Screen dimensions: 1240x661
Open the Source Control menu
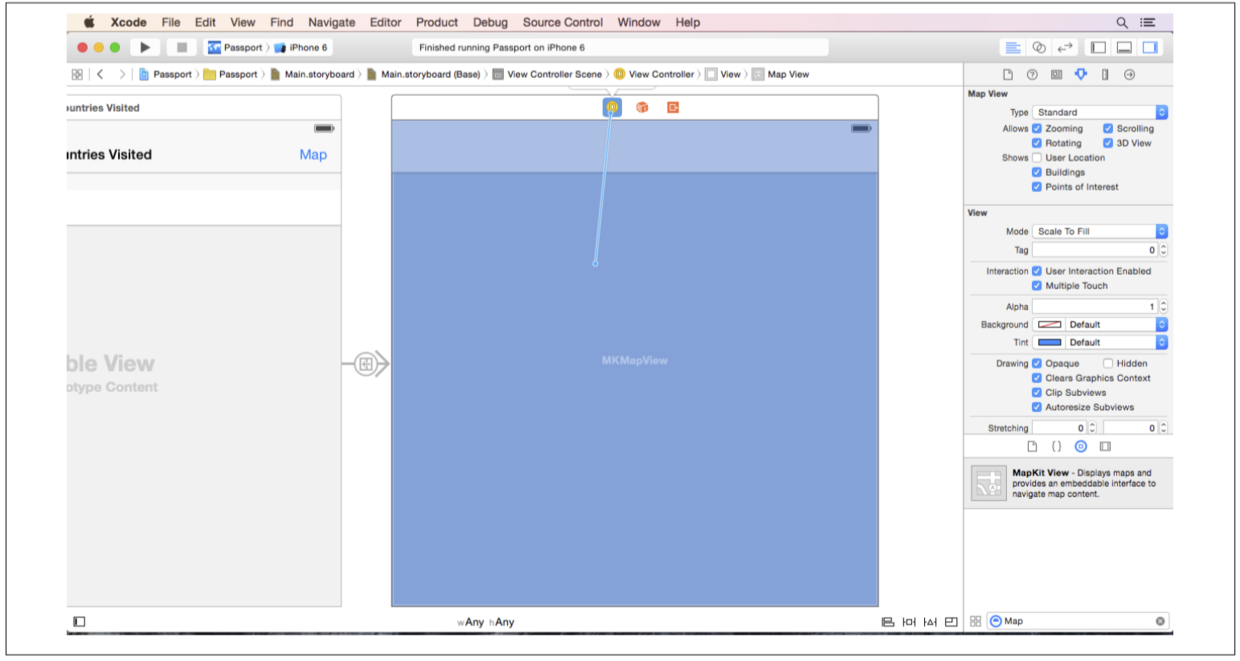[562, 22]
